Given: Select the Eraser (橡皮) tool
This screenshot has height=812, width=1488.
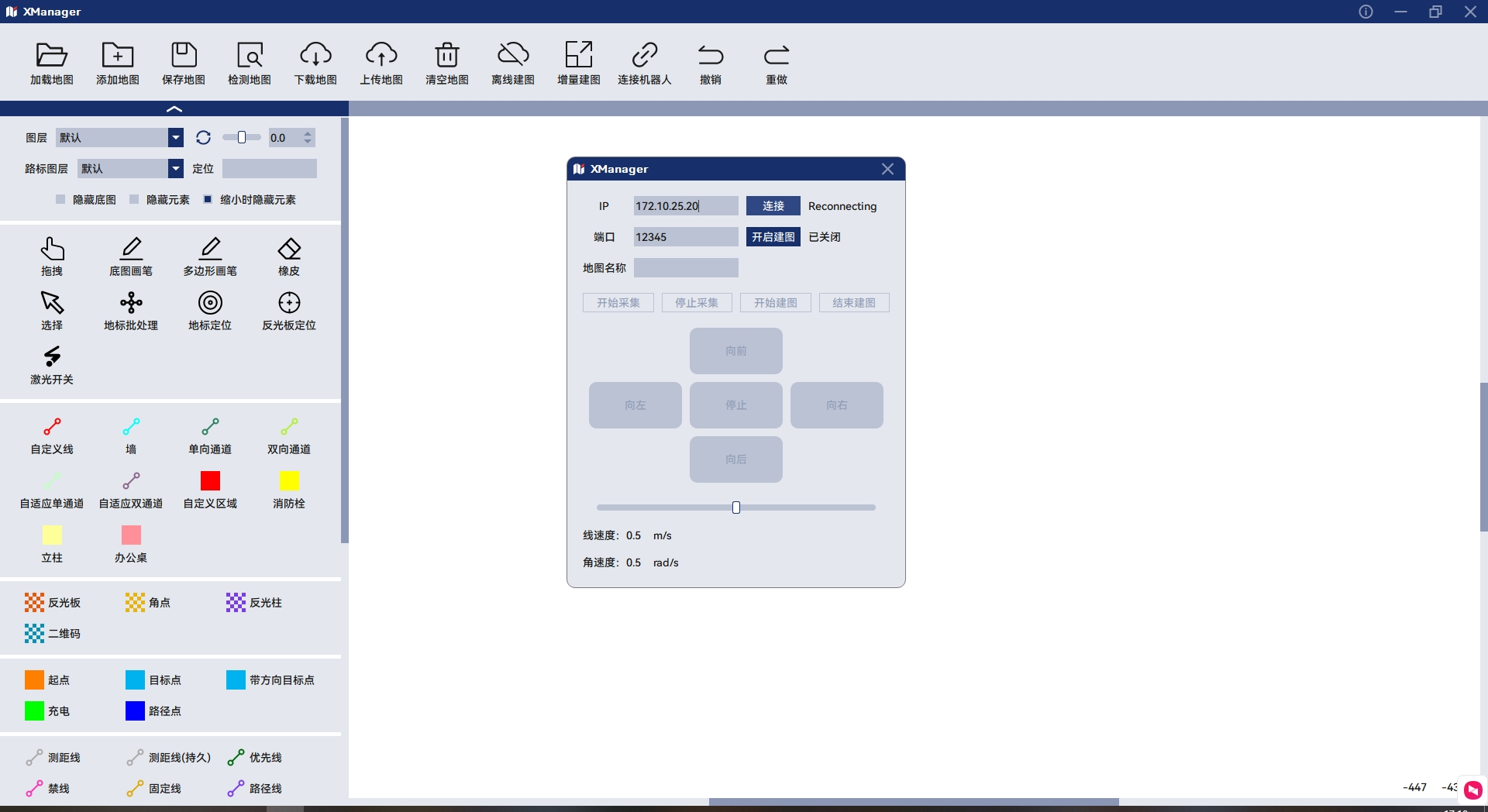Looking at the screenshot, I should coord(289,249).
